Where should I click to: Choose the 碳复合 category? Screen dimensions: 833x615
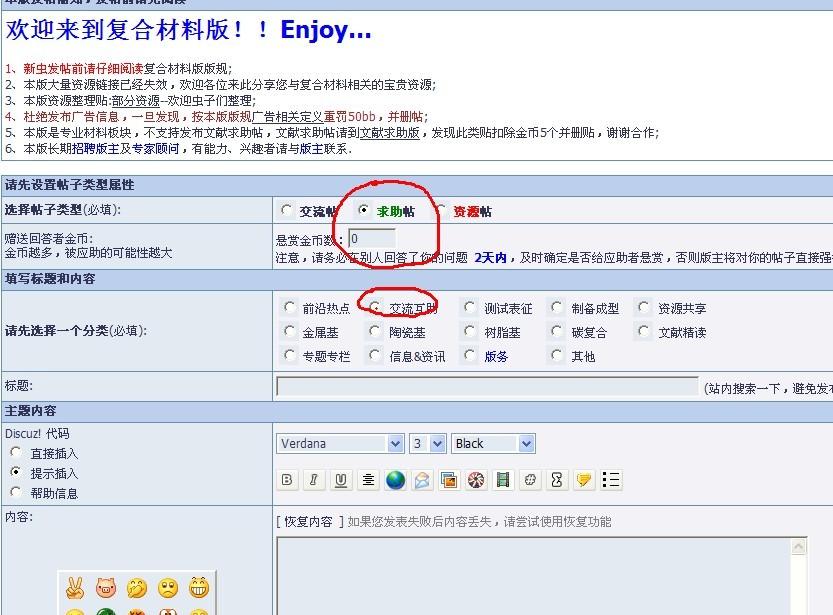click(x=557, y=331)
